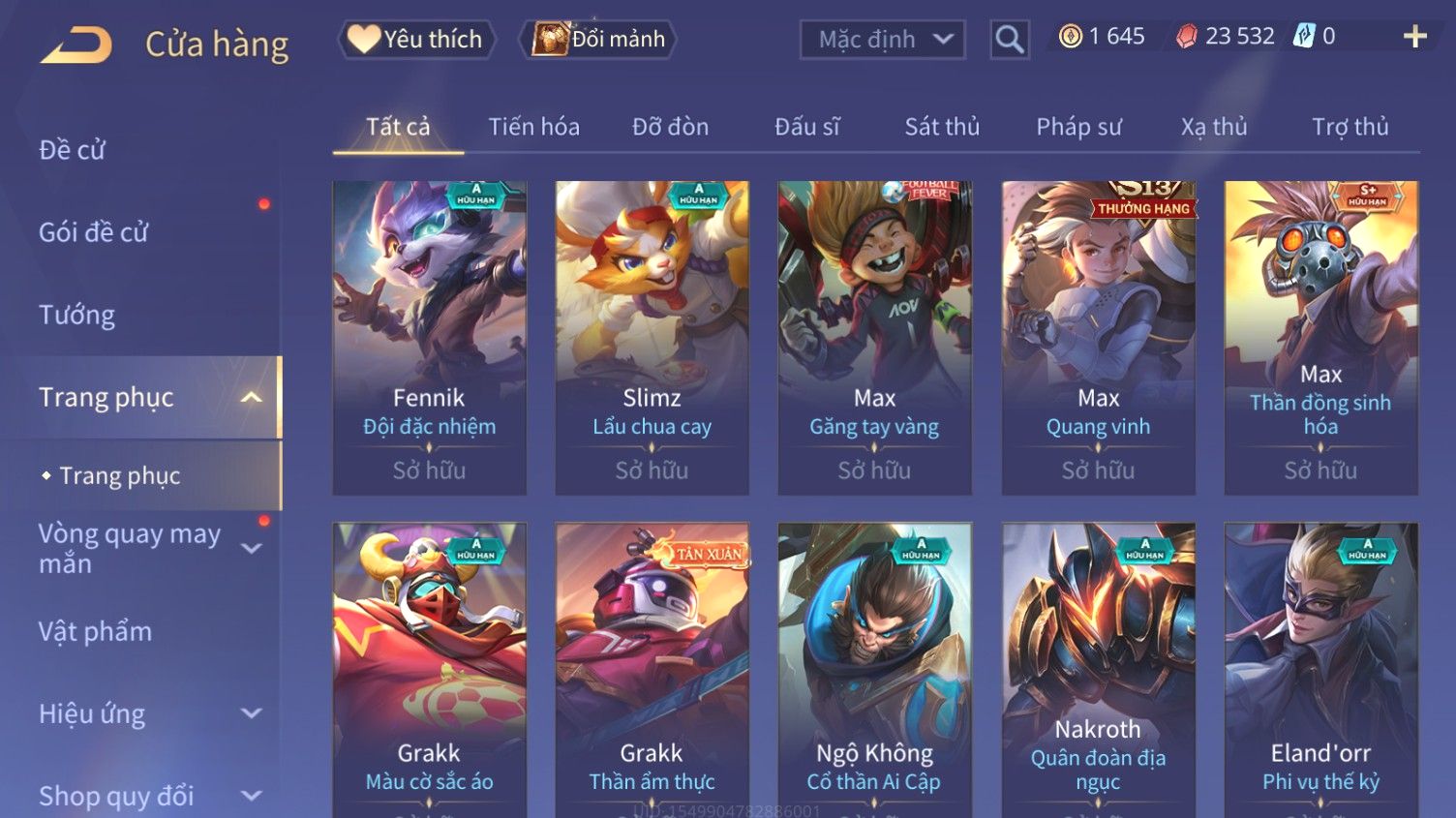Open the search magnifier icon
Viewport: 1456px width, 818px height.
coord(1009,40)
